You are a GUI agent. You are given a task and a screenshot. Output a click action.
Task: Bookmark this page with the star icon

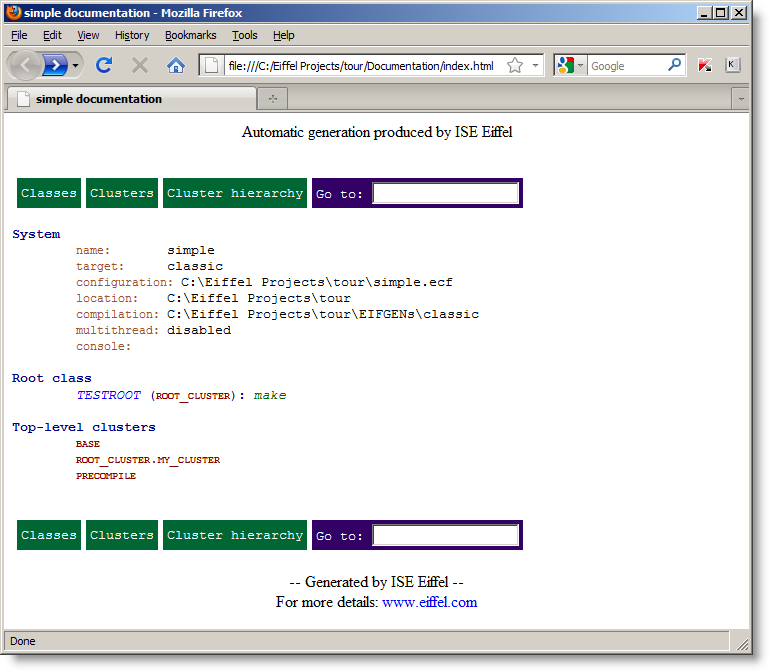point(515,65)
